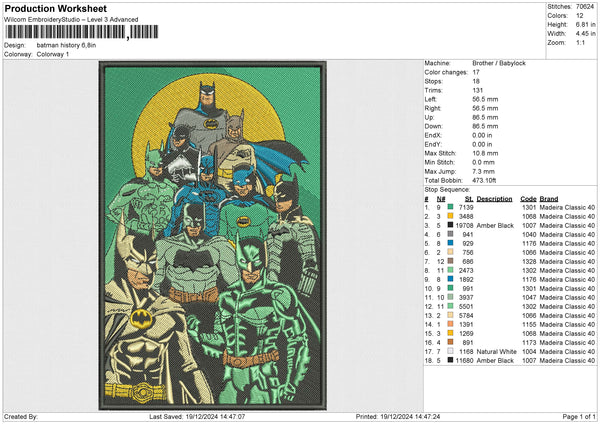Select the Width value 4.45 in
600x424 pixels.
point(585,34)
